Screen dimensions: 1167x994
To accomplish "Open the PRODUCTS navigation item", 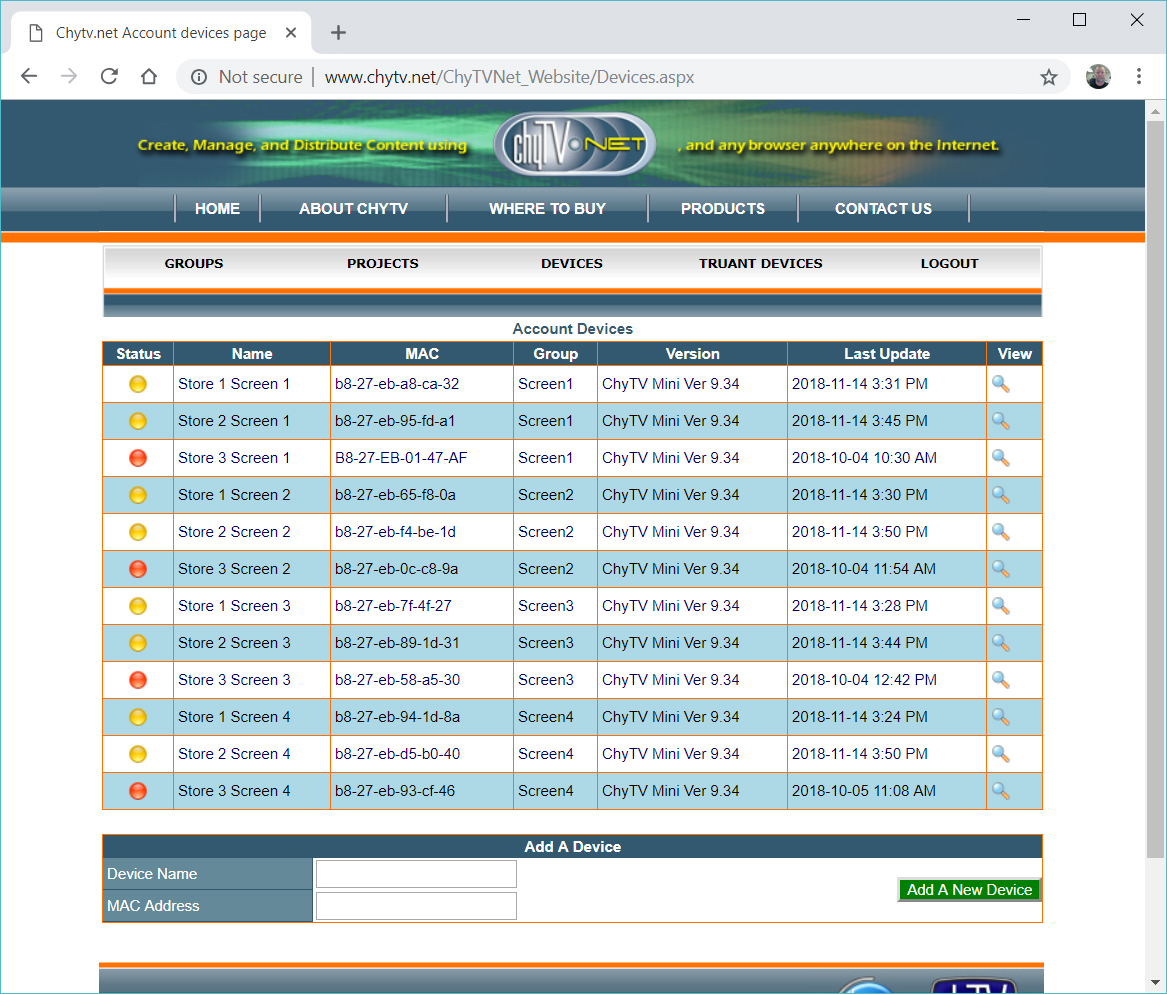I will click(723, 208).
